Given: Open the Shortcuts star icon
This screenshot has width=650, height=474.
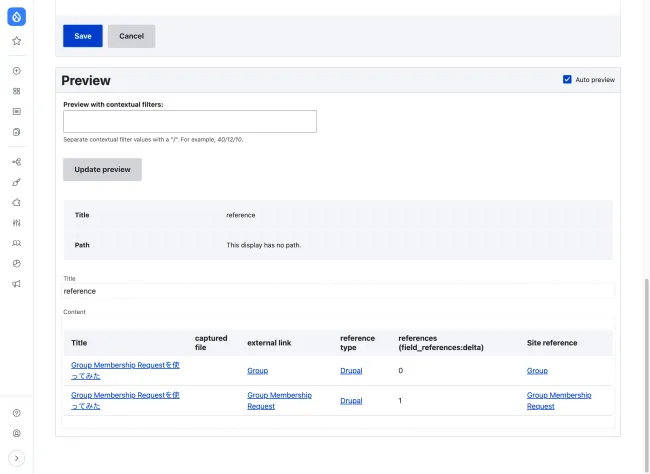Looking at the screenshot, I should tap(16, 41).
